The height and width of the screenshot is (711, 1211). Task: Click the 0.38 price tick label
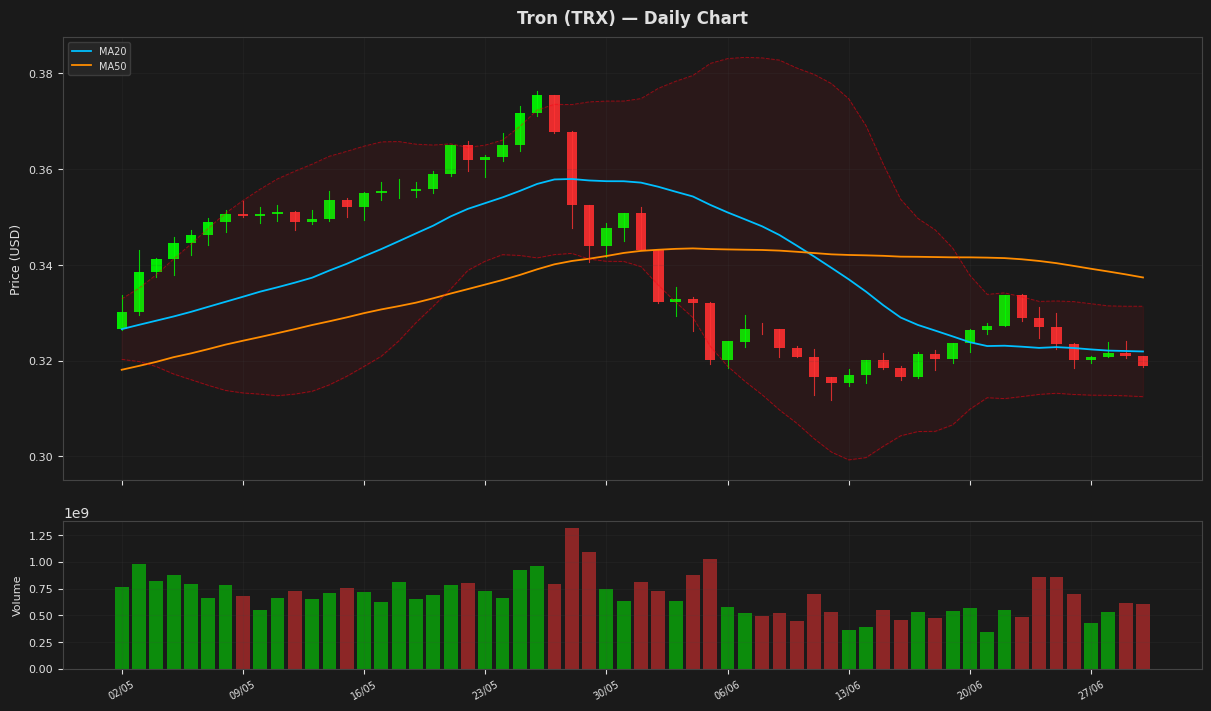(42, 74)
